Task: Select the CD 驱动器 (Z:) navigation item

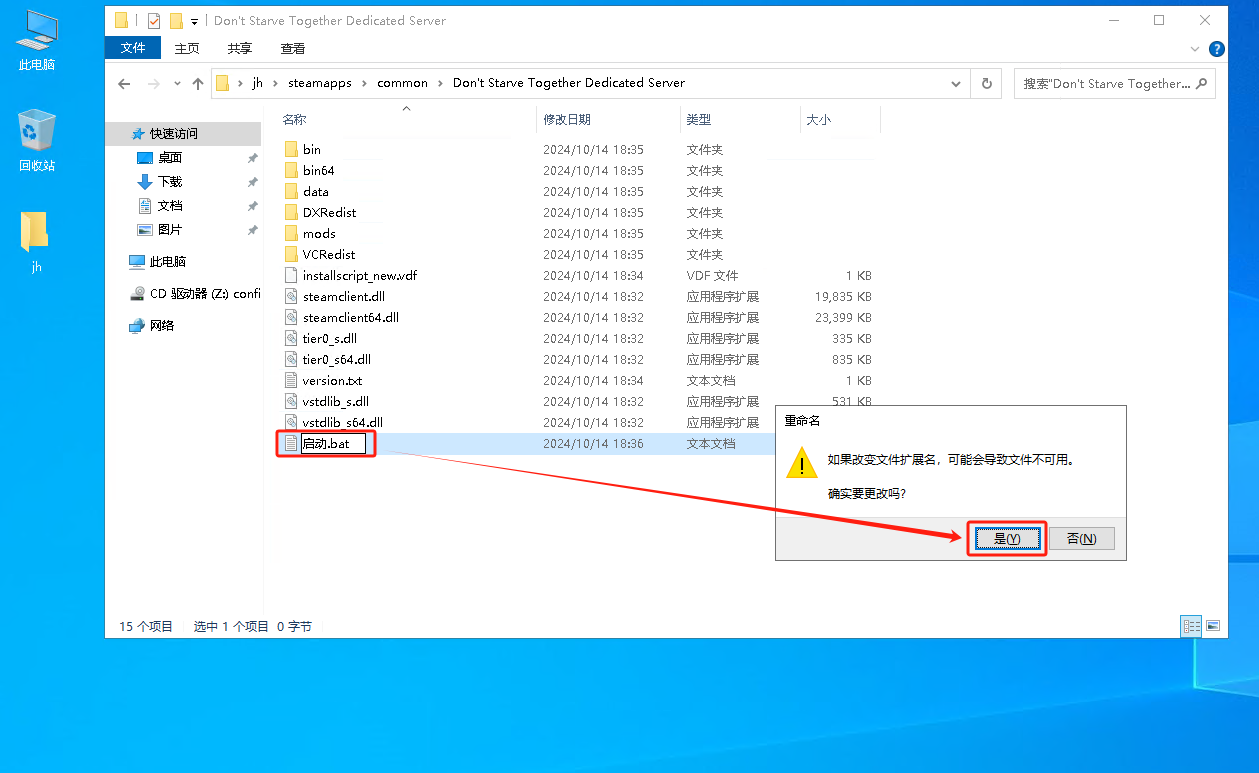Action: tap(195, 293)
